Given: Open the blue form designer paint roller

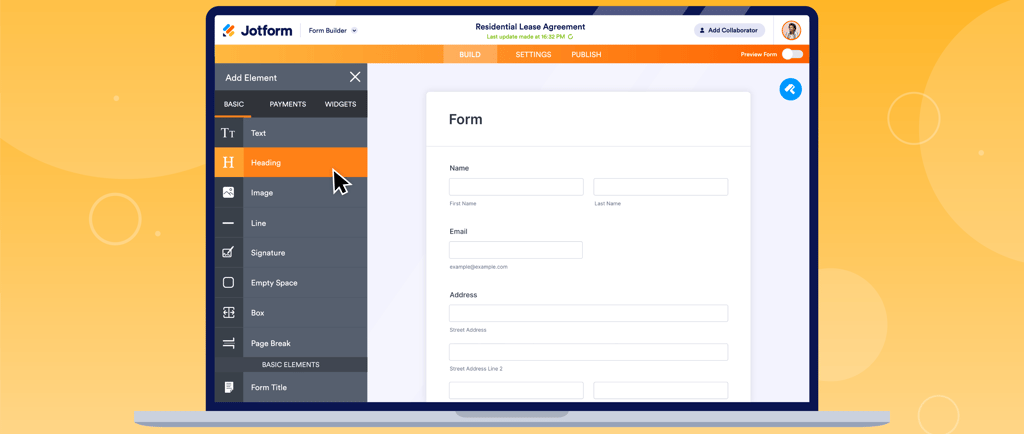Looking at the screenshot, I should coord(790,89).
